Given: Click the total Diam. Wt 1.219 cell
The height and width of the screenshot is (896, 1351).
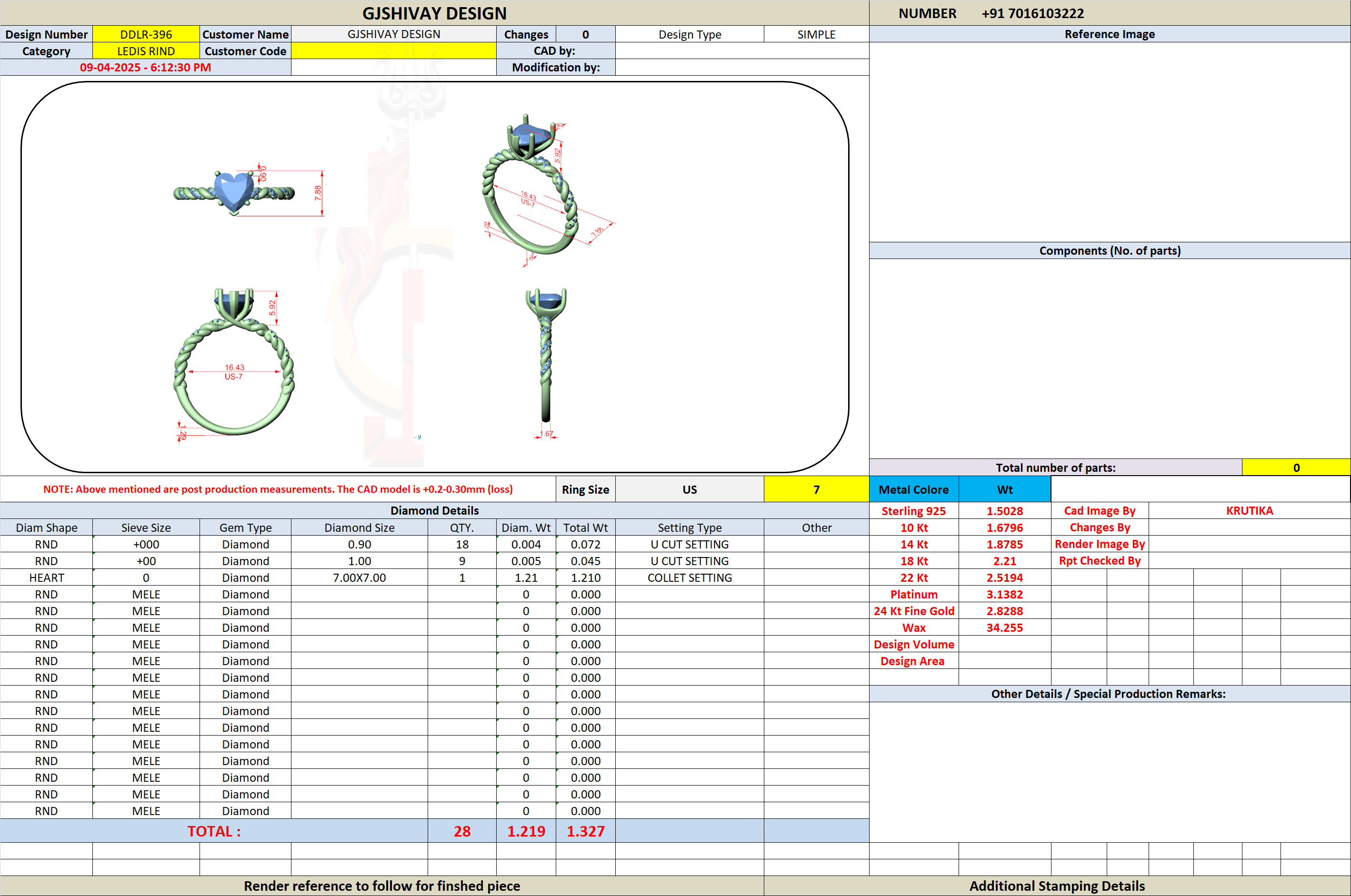Looking at the screenshot, I should coord(526,831).
